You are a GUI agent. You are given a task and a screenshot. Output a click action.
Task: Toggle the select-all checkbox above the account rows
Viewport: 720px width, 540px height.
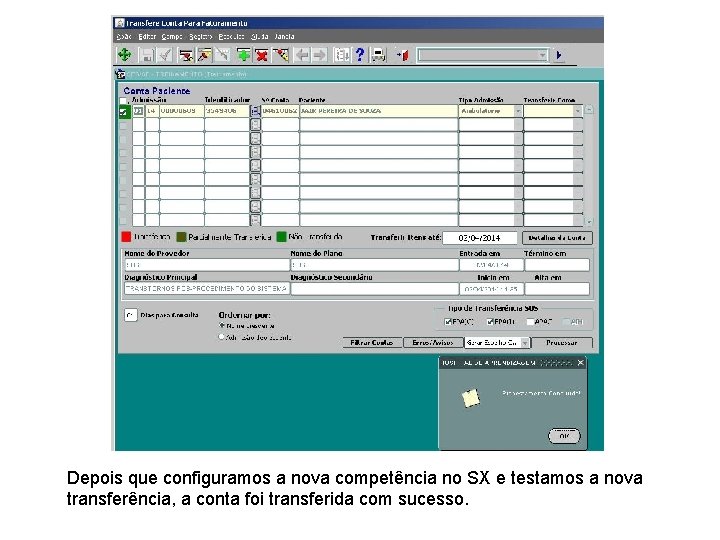tap(123, 101)
